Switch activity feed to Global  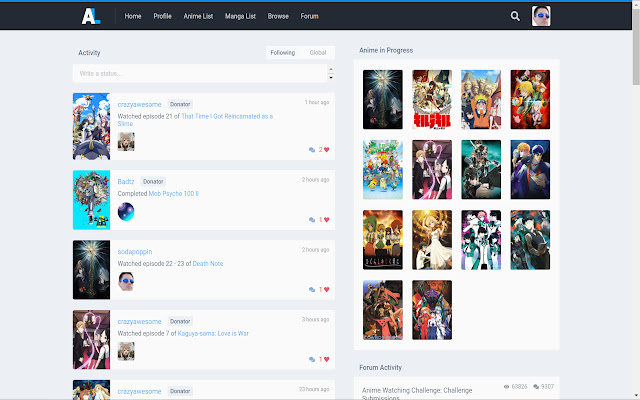point(318,53)
